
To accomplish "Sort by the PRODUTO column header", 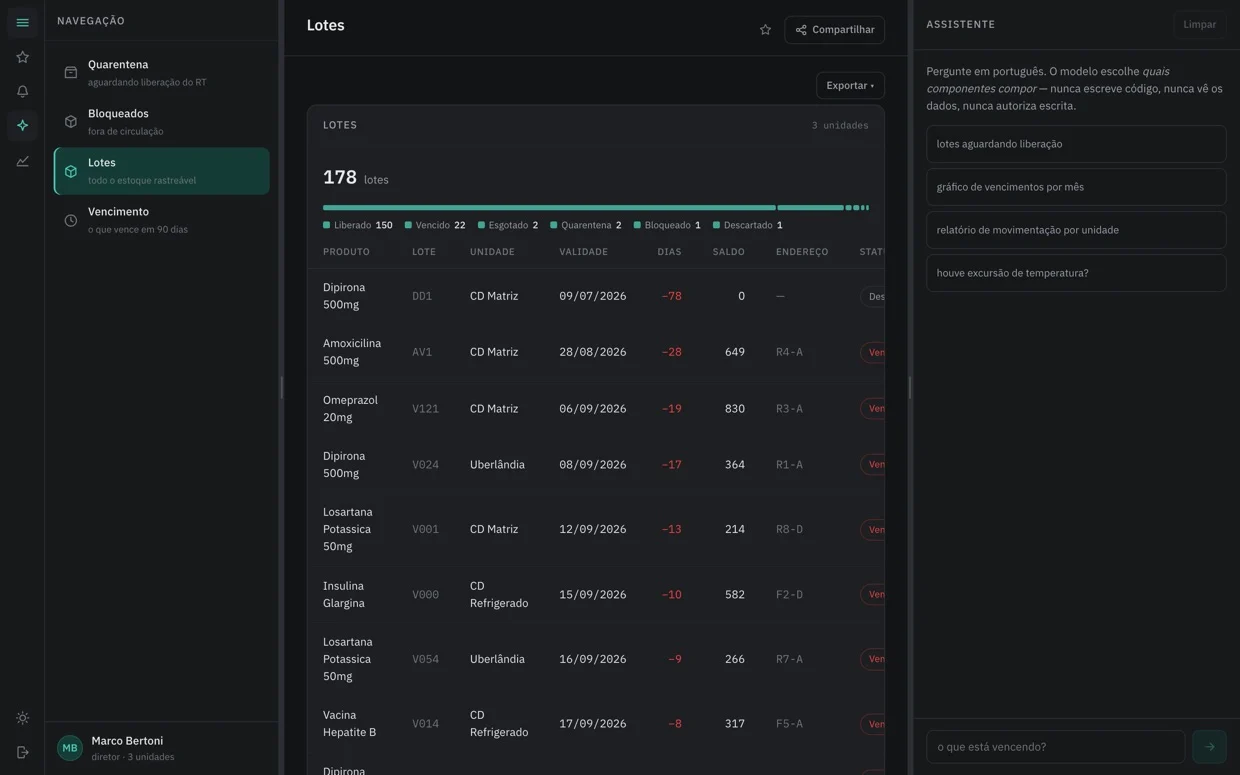I will click(346, 252).
